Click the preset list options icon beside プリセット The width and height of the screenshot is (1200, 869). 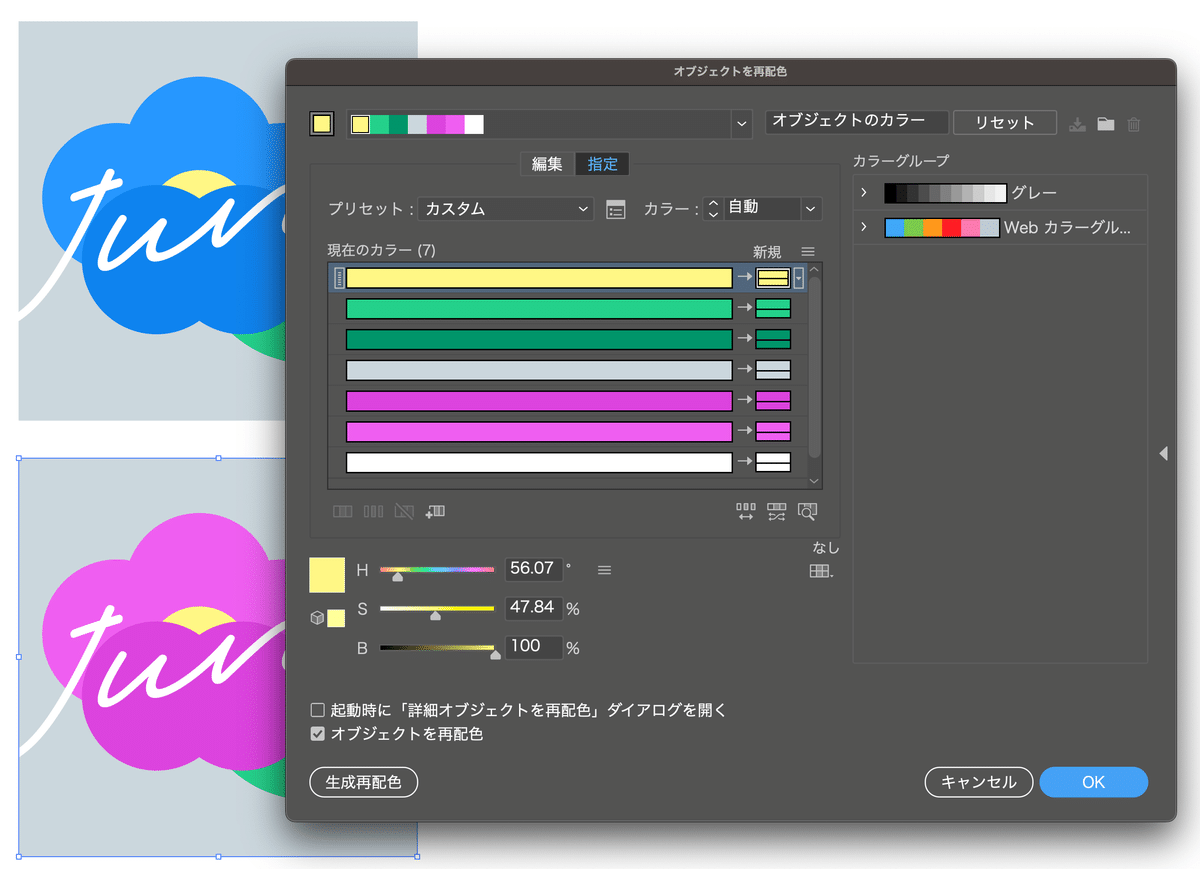[x=615, y=209]
